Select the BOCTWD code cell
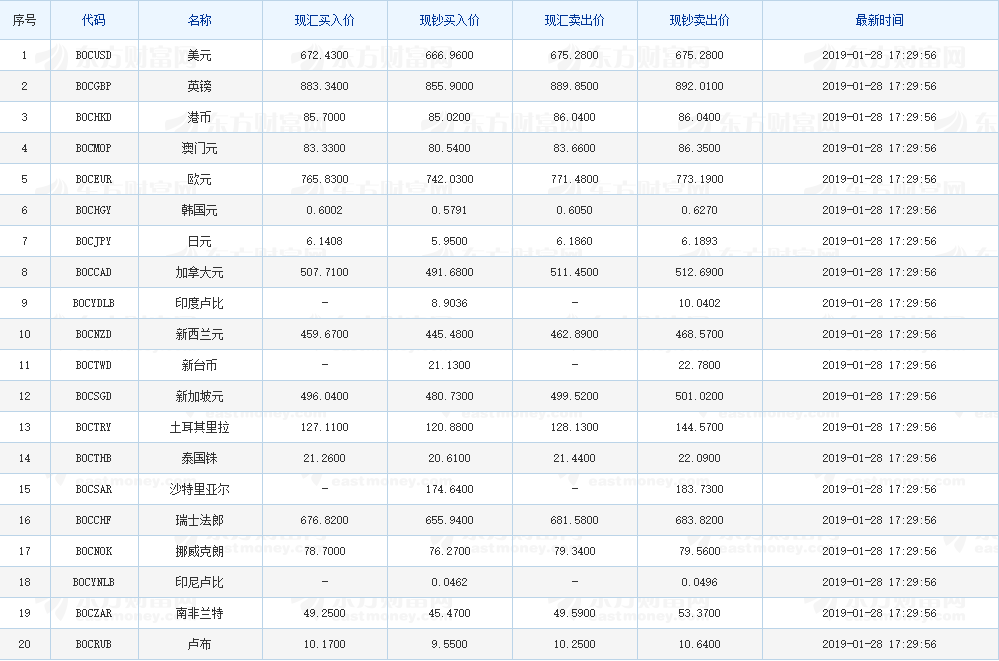 (94, 365)
